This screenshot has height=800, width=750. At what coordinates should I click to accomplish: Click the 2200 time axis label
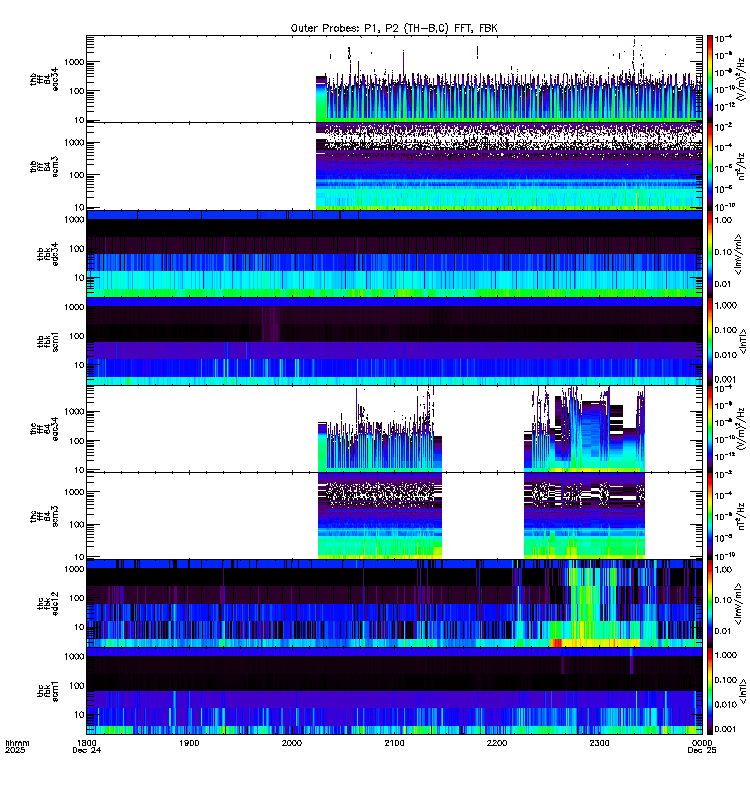click(497, 743)
